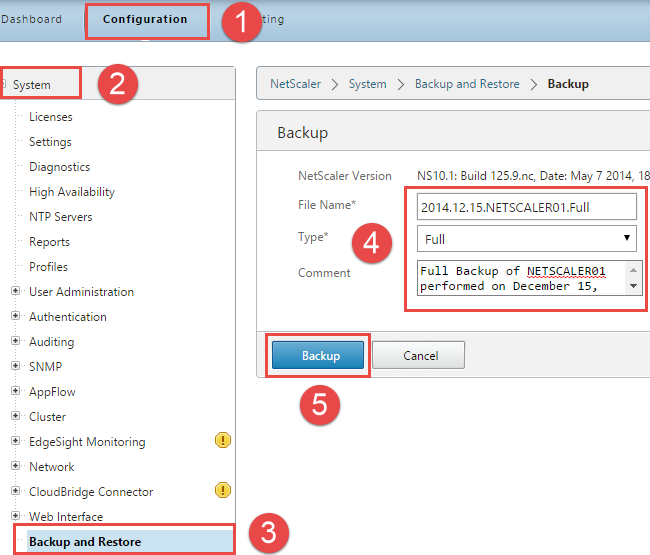The height and width of the screenshot is (555, 650).
Task: Click CloudBridge Connector warning icon
Action: [x=223, y=490]
